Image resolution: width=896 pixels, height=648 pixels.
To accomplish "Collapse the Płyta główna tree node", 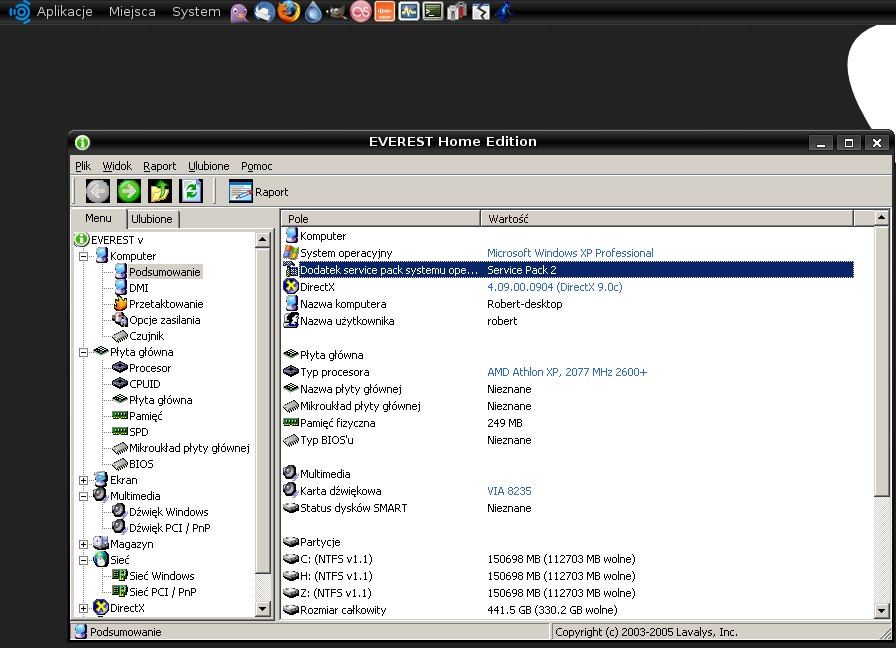I will click(83, 352).
